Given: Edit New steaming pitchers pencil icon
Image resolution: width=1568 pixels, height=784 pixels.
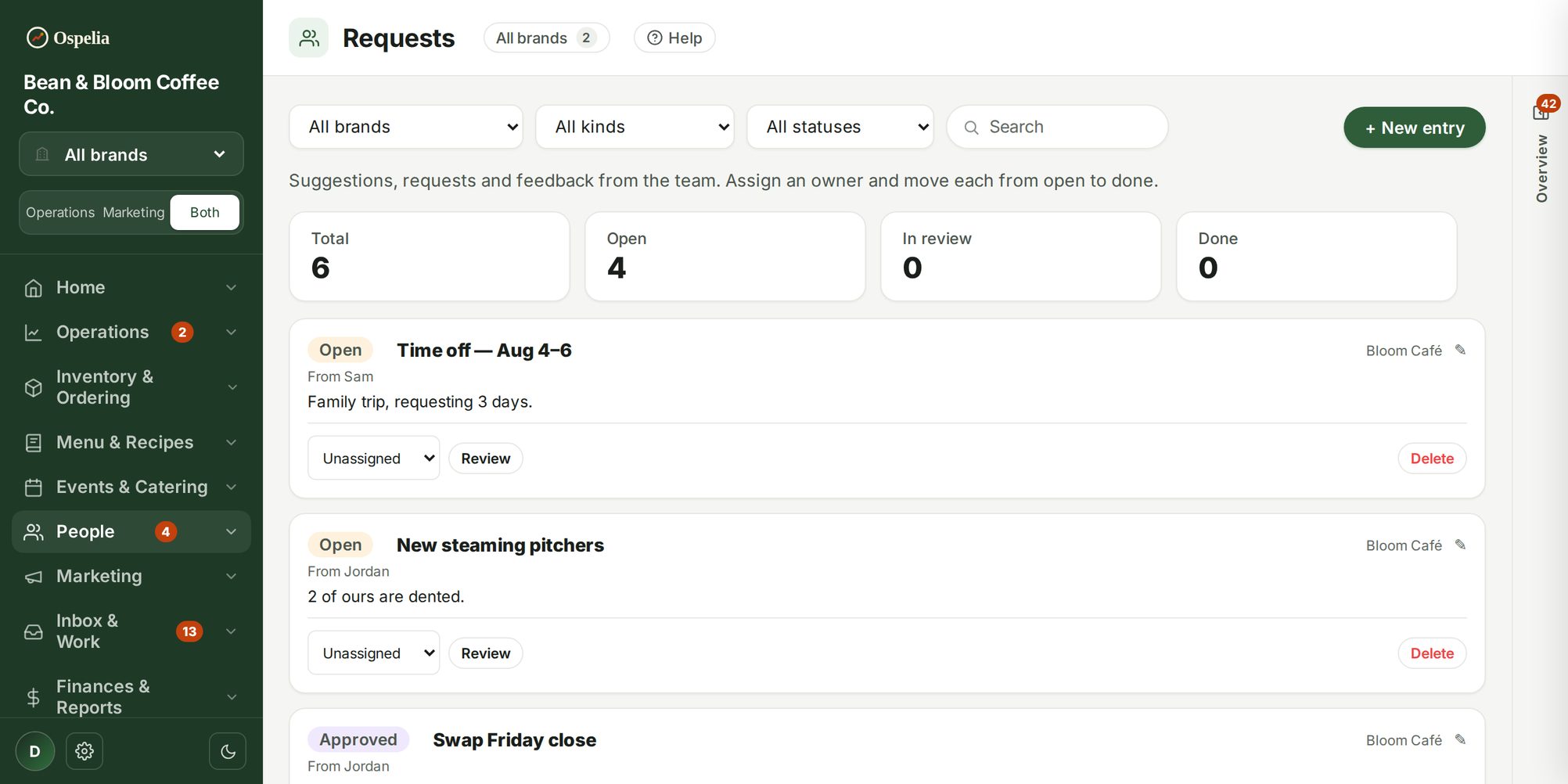Looking at the screenshot, I should (x=1460, y=545).
